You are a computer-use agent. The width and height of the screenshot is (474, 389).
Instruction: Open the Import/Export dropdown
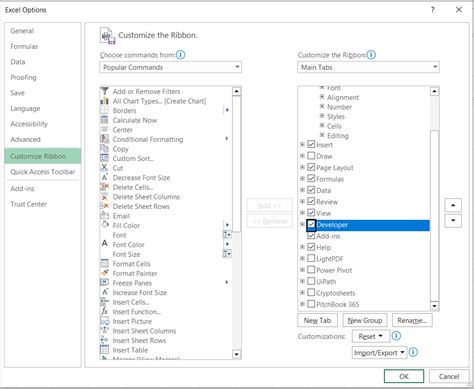click(x=379, y=353)
